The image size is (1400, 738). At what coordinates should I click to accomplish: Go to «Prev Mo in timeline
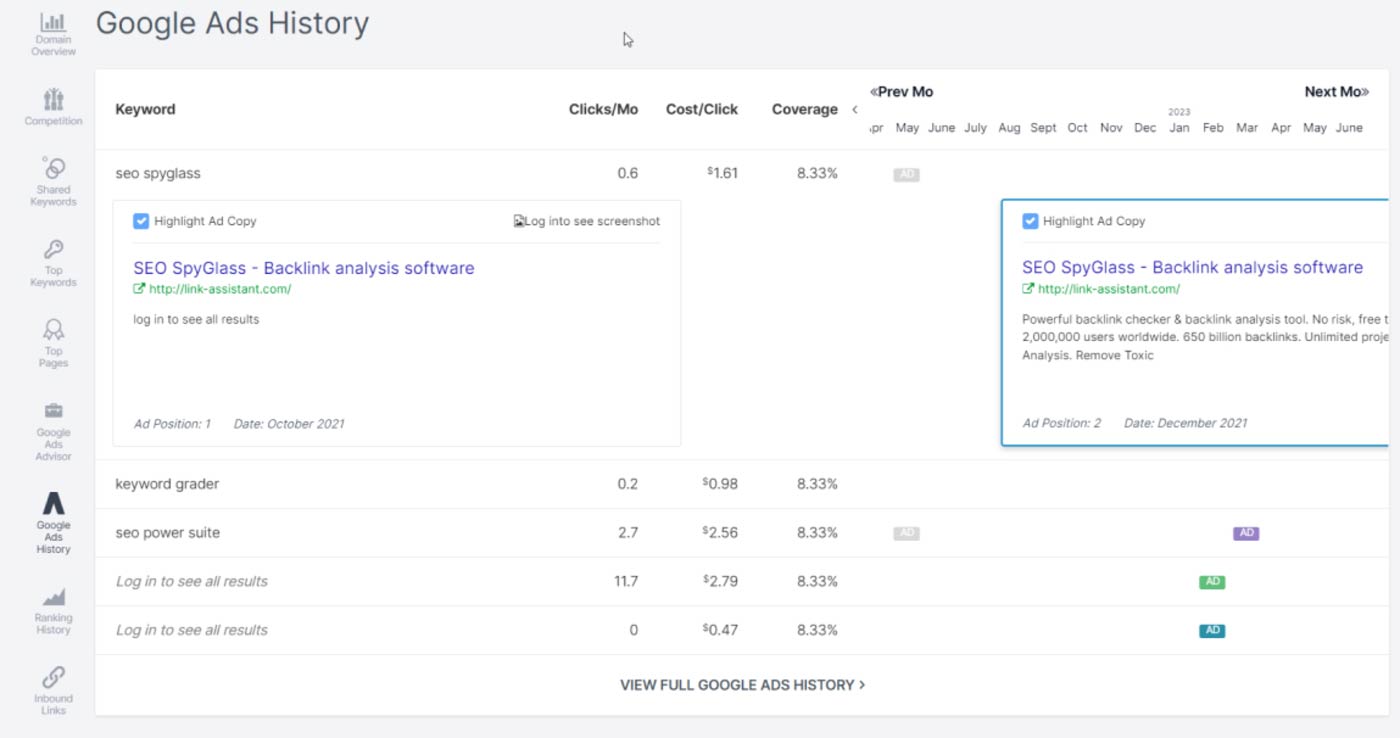[x=902, y=92]
